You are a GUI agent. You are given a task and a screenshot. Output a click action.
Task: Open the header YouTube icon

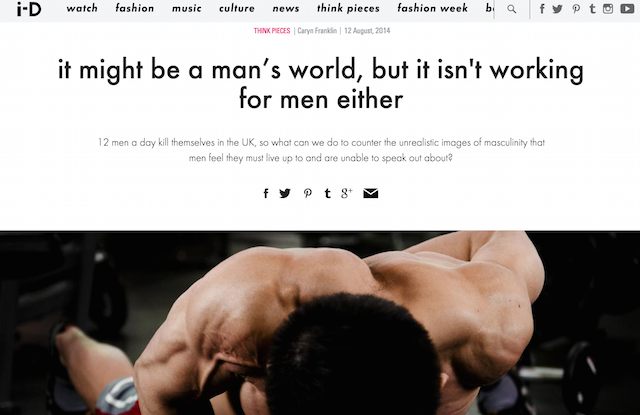click(x=627, y=9)
